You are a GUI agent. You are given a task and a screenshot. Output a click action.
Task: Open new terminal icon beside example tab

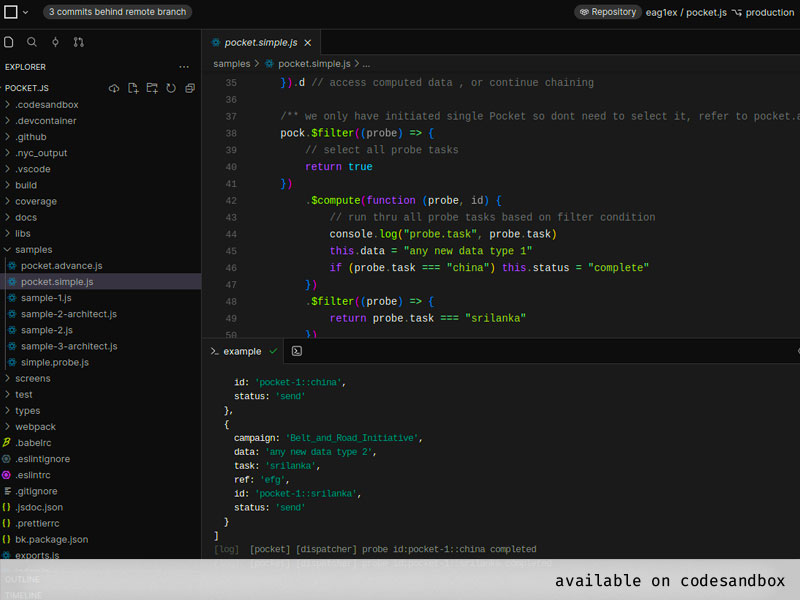tap(297, 351)
